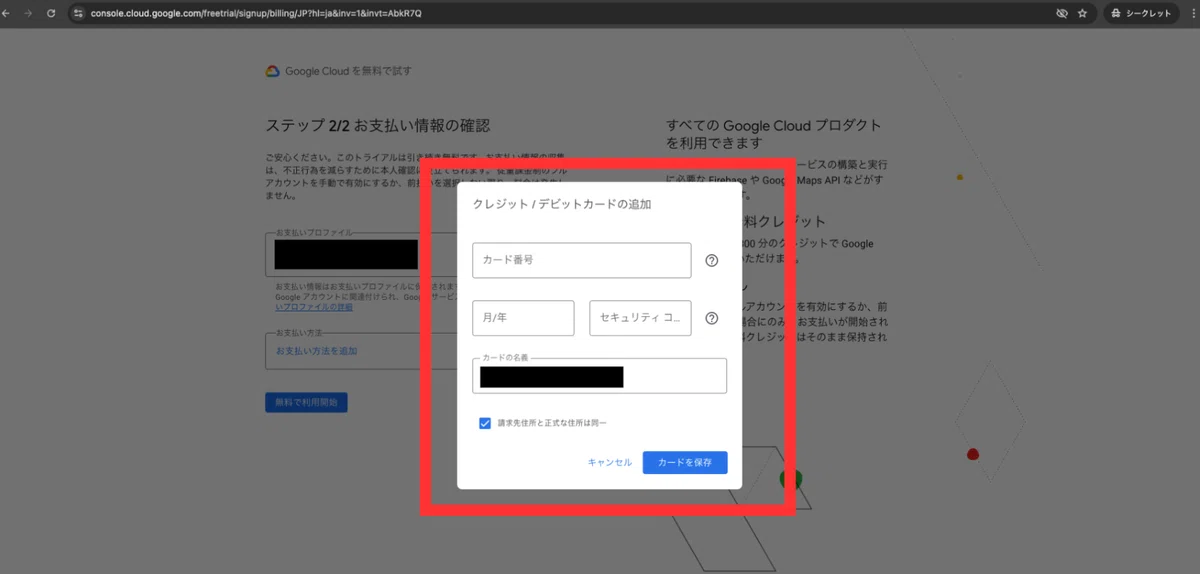Viewport: 1200px width, 574px height.
Task: Uncheck 請求先住所と正式な住所は同一 checkbox
Action: [x=485, y=423]
